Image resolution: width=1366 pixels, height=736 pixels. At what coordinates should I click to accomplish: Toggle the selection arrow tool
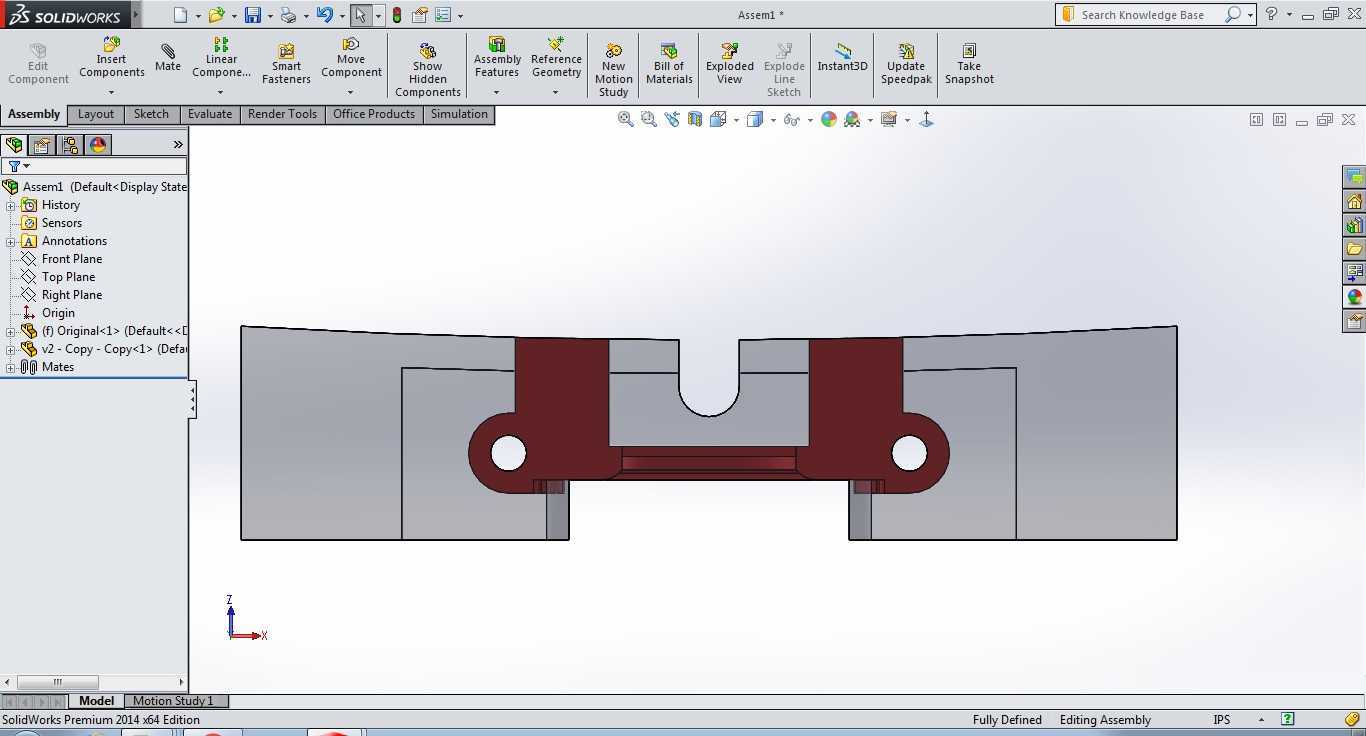coord(360,15)
